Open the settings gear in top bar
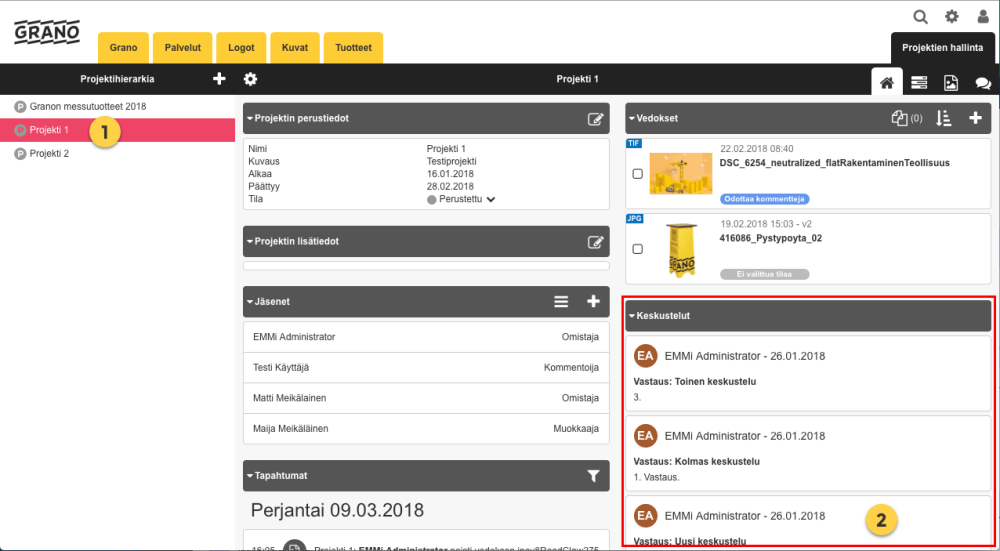The width and height of the screenshot is (1000, 551). coord(952,17)
